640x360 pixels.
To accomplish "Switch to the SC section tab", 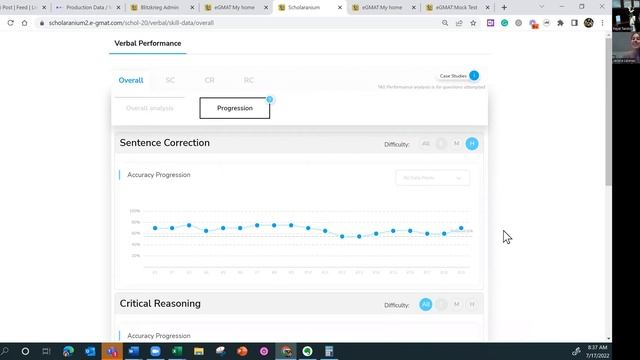I will click(170, 80).
